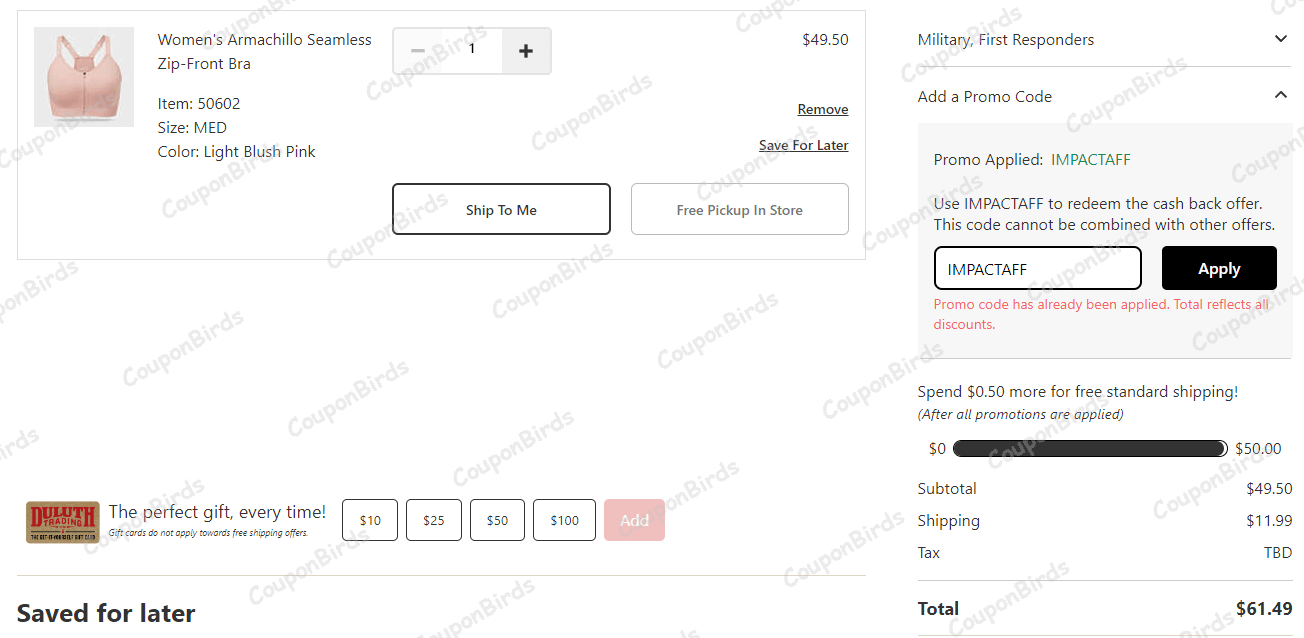The image size is (1304, 638).
Task: Click the promo code input field
Action: point(1037,268)
